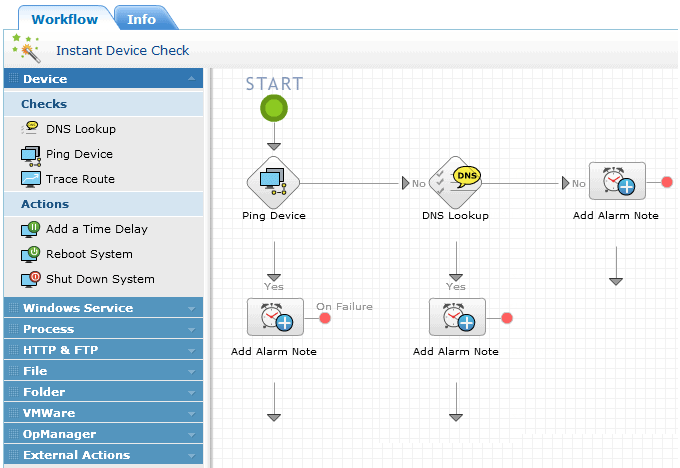Pick Reboot System action label
Image resolution: width=680 pixels, height=468 pixels.
pos(89,254)
